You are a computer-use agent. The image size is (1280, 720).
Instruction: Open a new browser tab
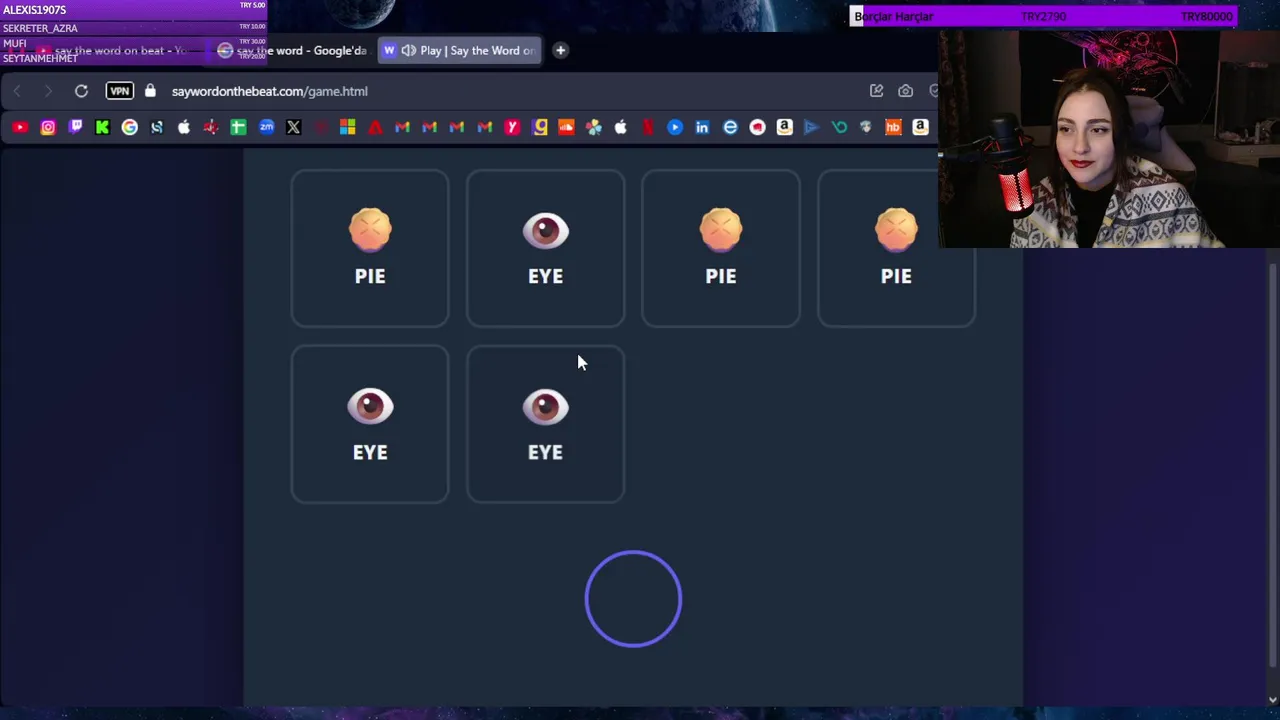(560, 50)
